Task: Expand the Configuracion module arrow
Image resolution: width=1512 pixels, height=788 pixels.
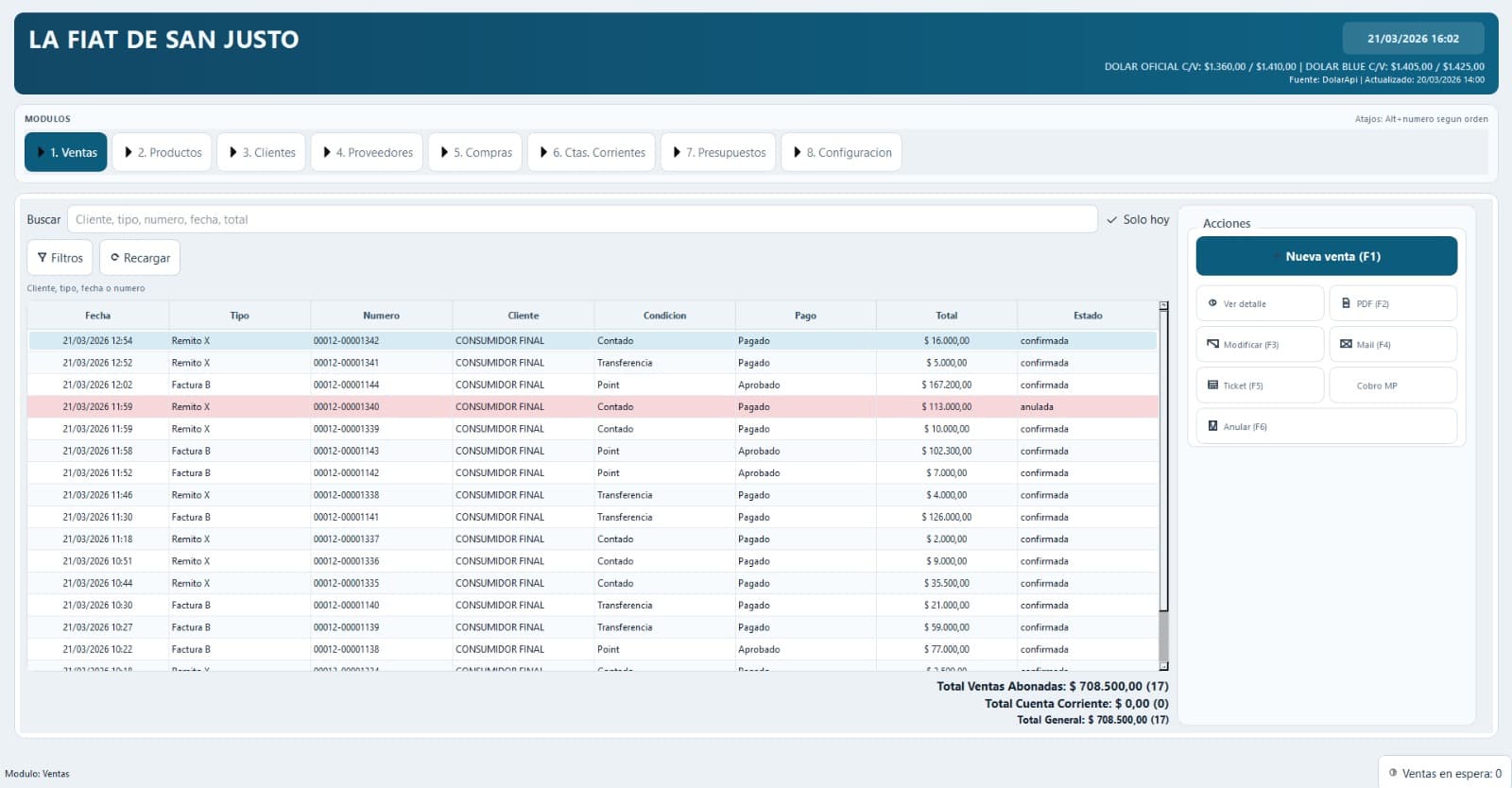Action: coord(798,152)
